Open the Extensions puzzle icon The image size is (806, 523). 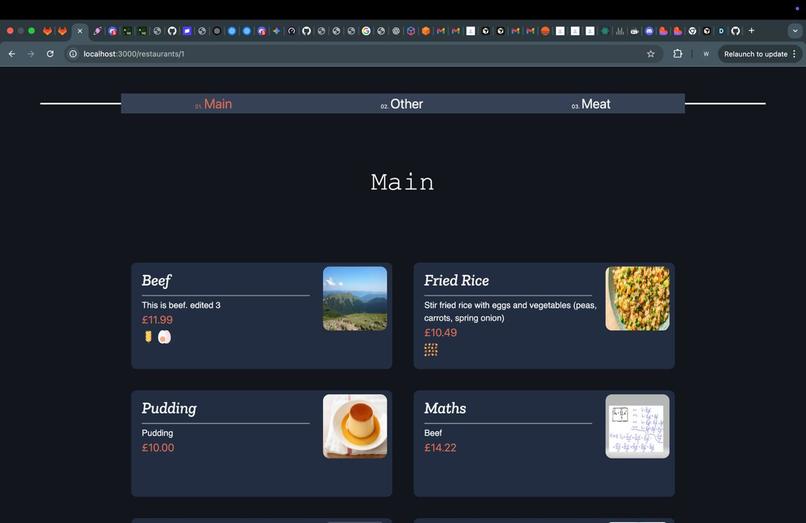pyautogui.click(x=677, y=53)
